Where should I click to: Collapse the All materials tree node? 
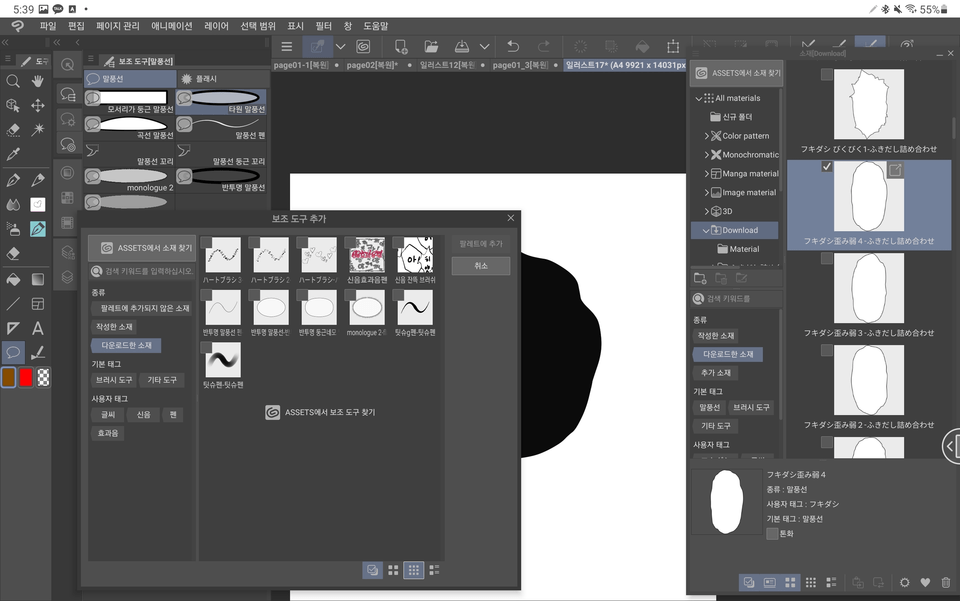tap(699, 98)
